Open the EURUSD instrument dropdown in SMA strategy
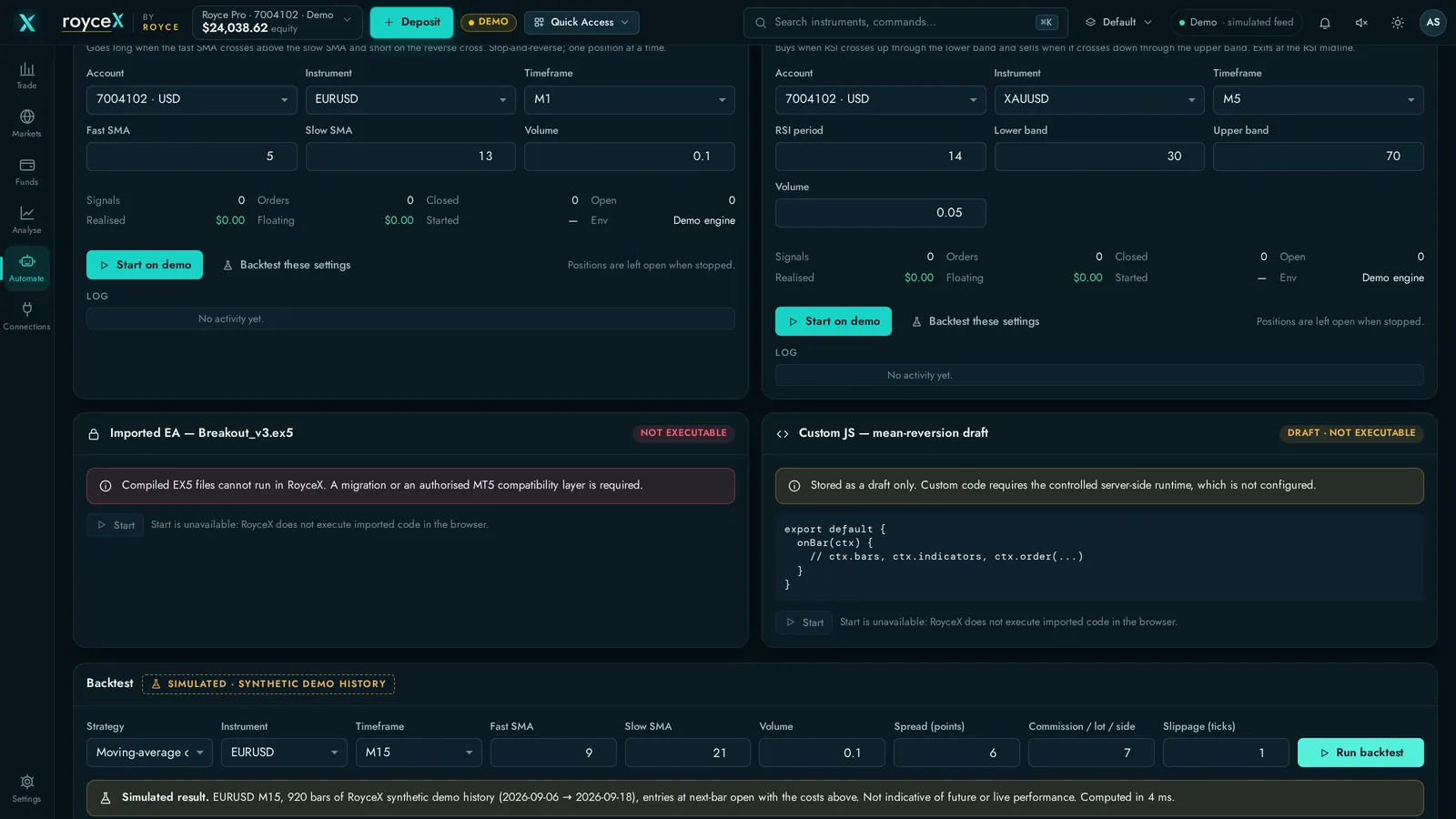 (x=410, y=99)
